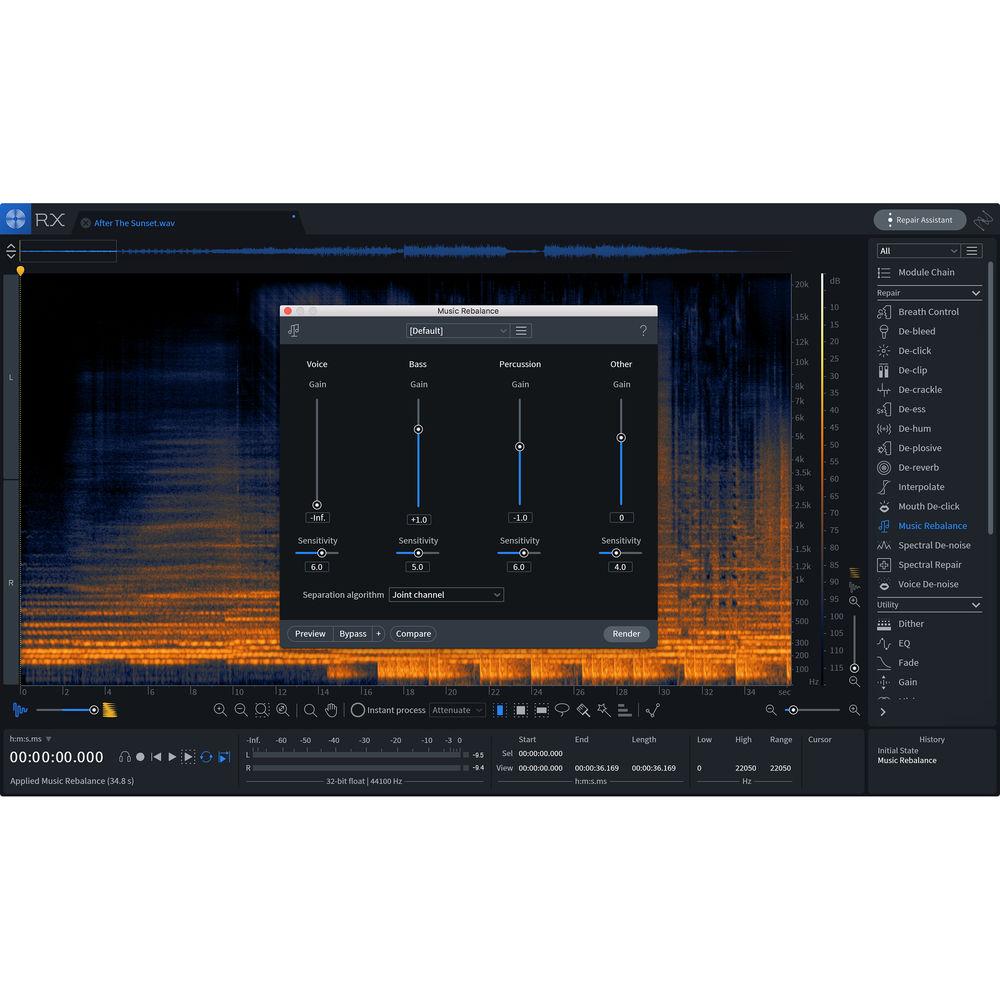Click the record button in the transport
The height and width of the screenshot is (1000, 1000).
point(141,757)
